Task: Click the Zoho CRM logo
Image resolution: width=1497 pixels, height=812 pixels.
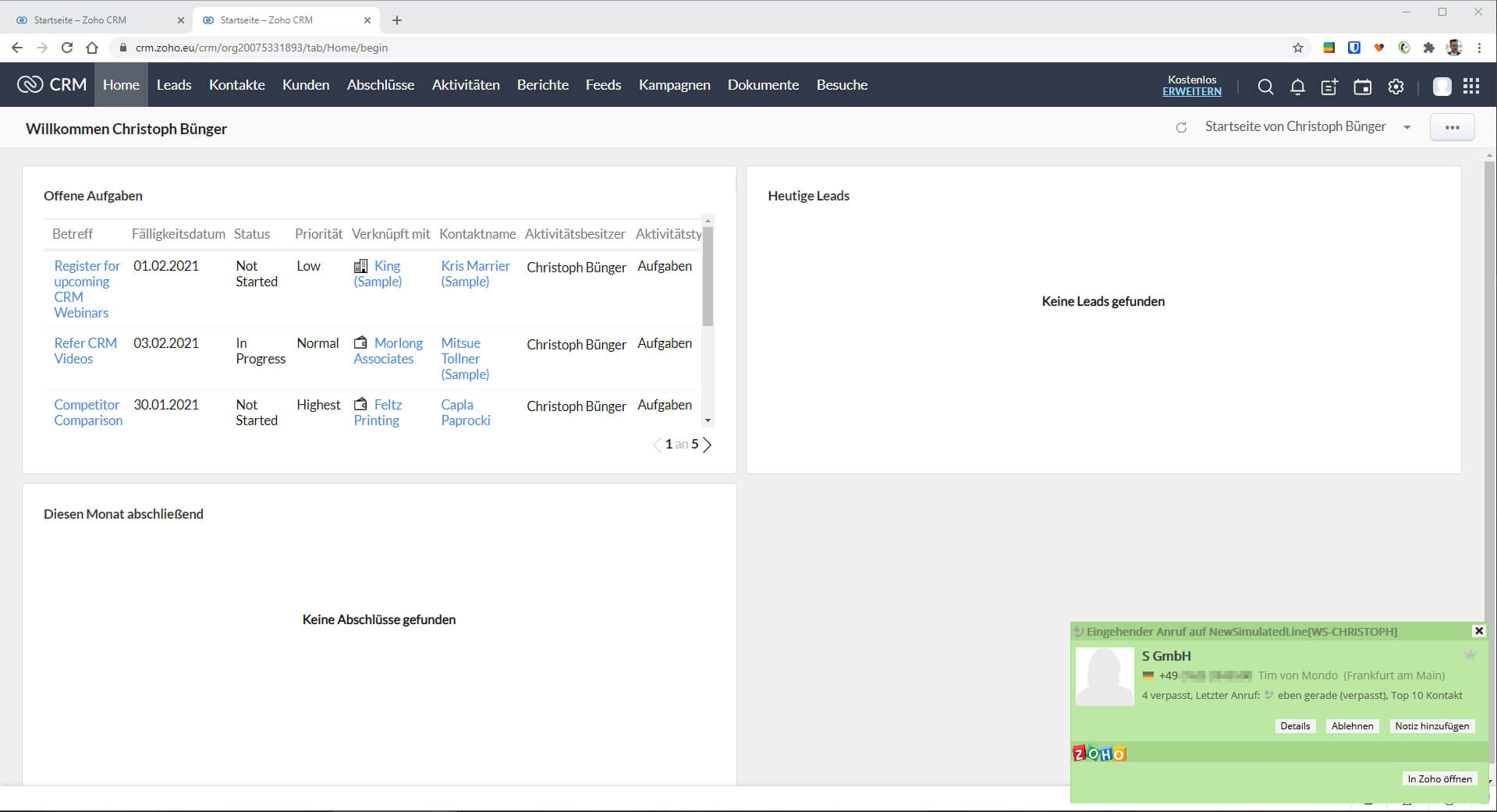Action: click(x=51, y=85)
